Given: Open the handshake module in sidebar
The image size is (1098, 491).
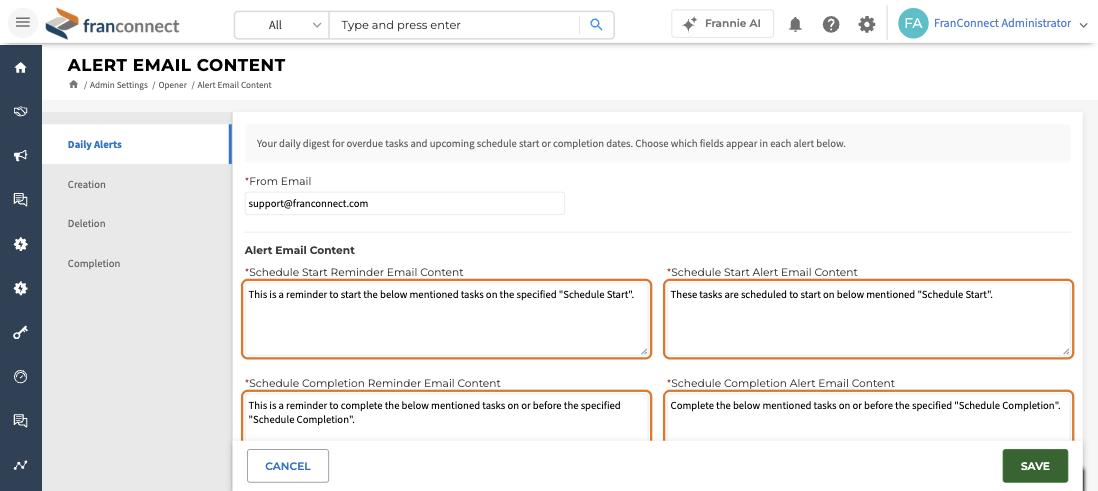Looking at the screenshot, I should pyautogui.click(x=20, y=111).
